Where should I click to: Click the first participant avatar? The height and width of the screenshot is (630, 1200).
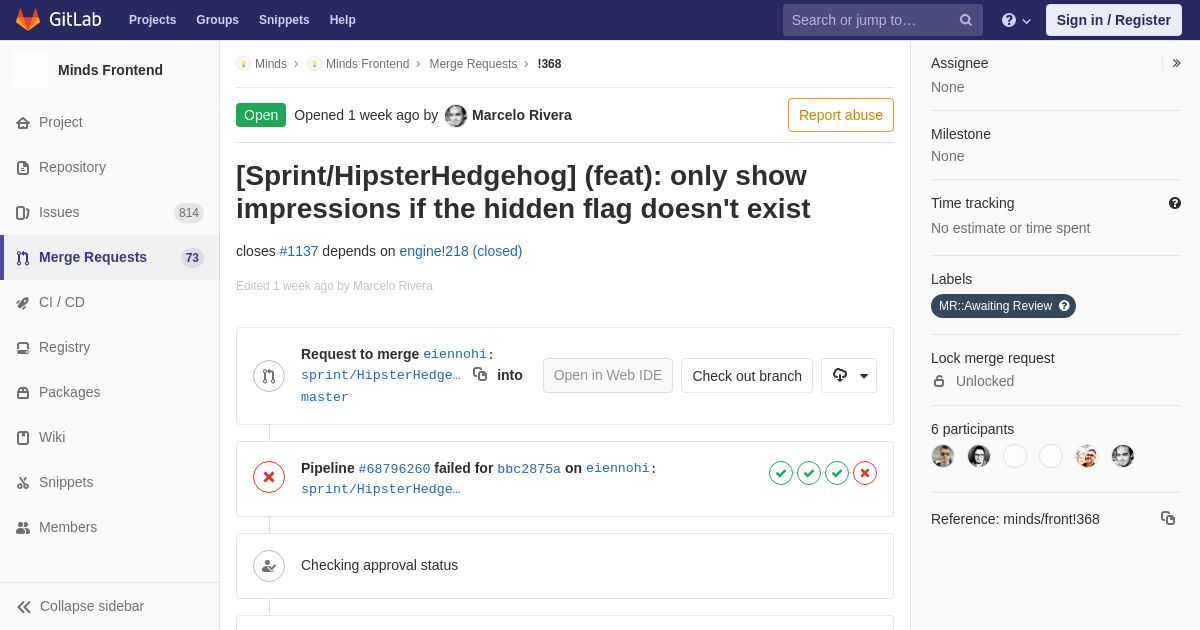(x=943, y=456)
